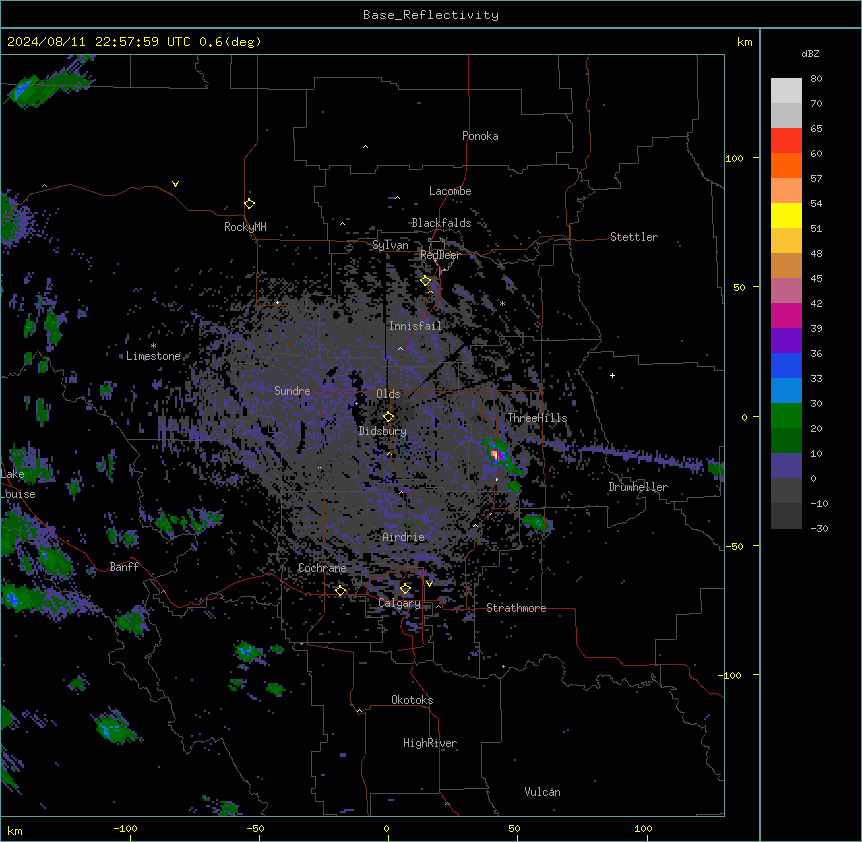Click the Airdrie city label

tap(404, 537)
